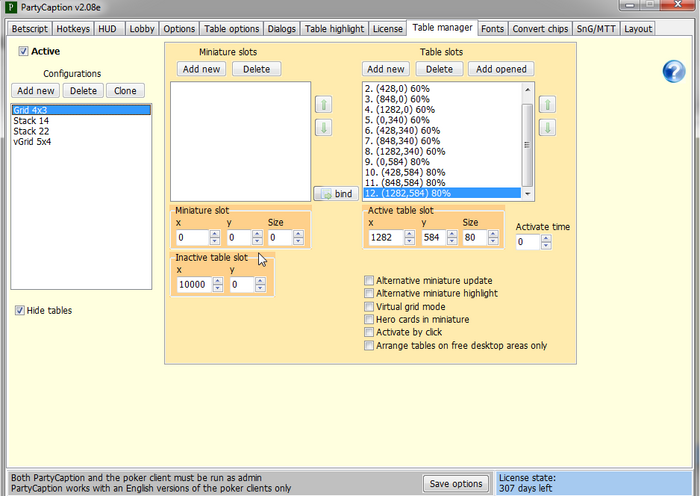The width and height of the screenshot is (700, 496).
Task: Open the HUD tab
Action: click(x=109, y=29)
